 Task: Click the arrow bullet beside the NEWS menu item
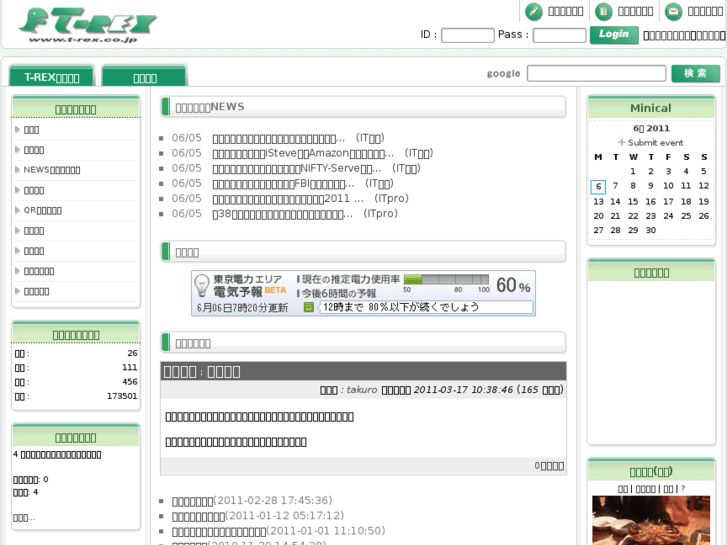click(17, 170)
